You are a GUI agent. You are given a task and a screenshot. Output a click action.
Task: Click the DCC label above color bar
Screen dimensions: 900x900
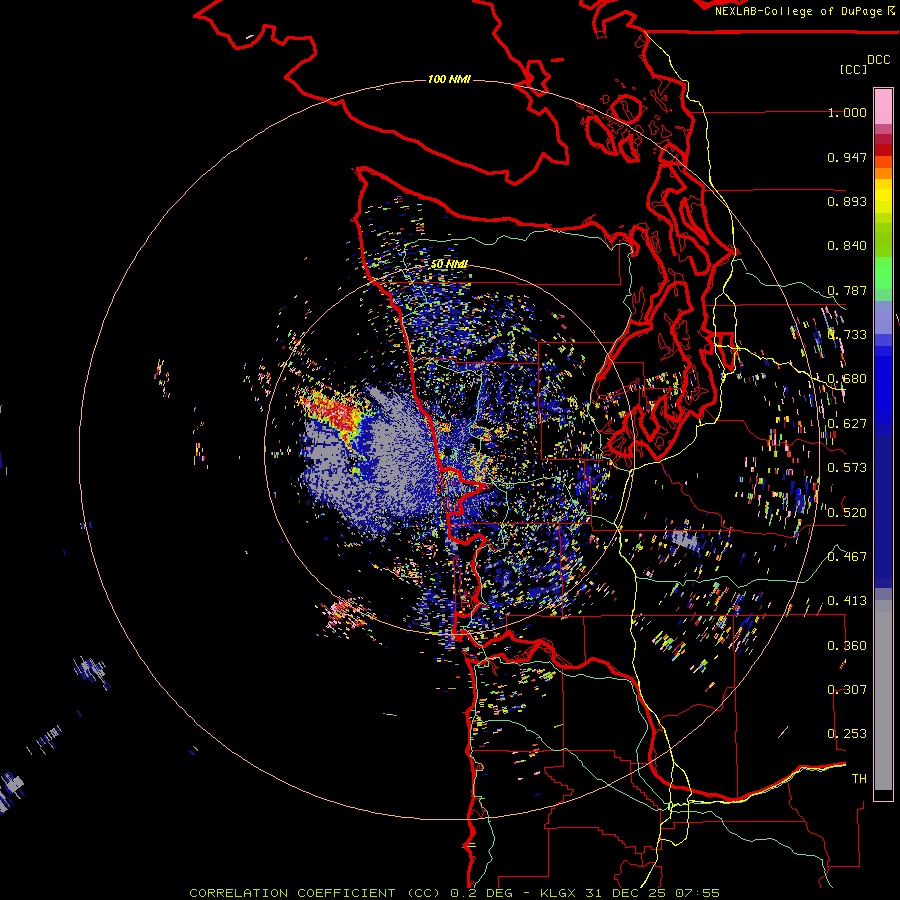pos(878,60)
